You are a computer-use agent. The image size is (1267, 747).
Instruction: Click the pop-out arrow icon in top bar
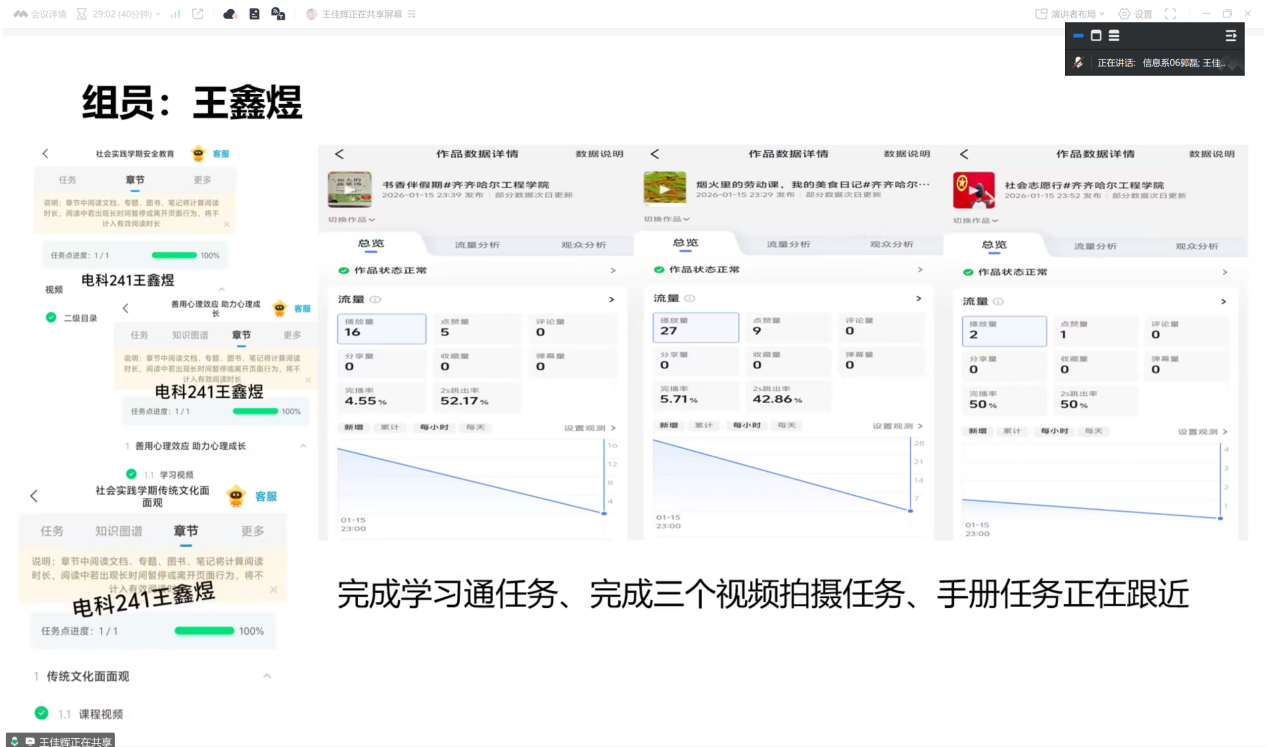coord(198,14)
